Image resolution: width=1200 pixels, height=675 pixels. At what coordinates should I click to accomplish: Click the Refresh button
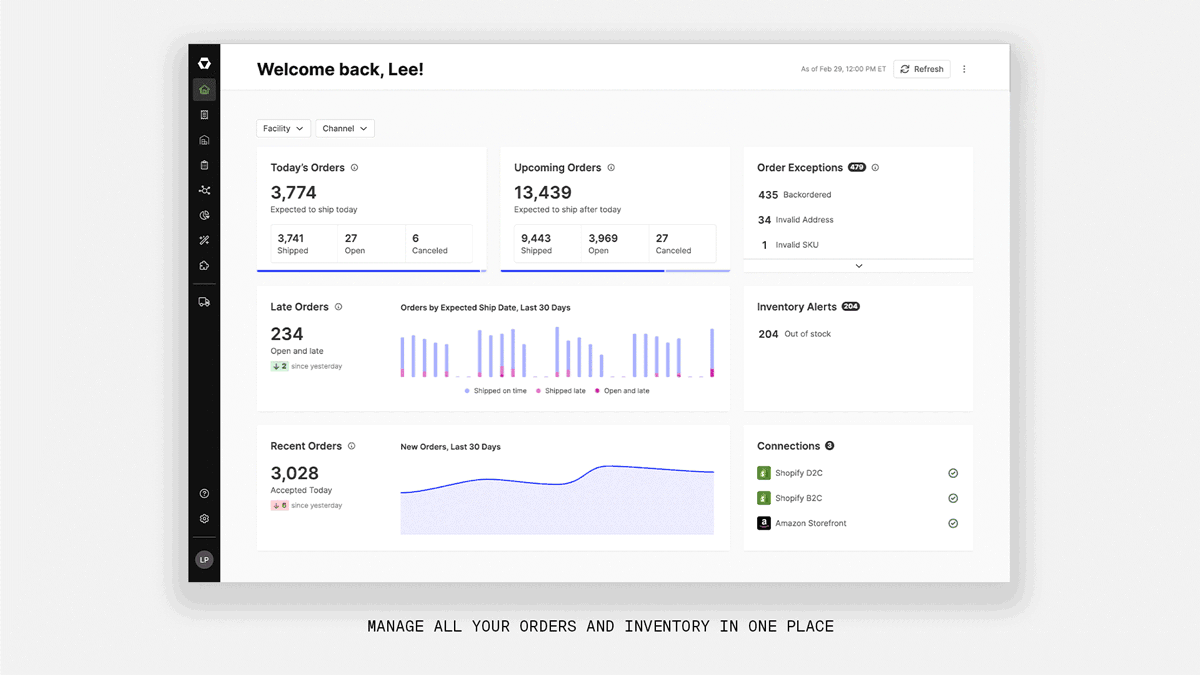coord(921,69)
